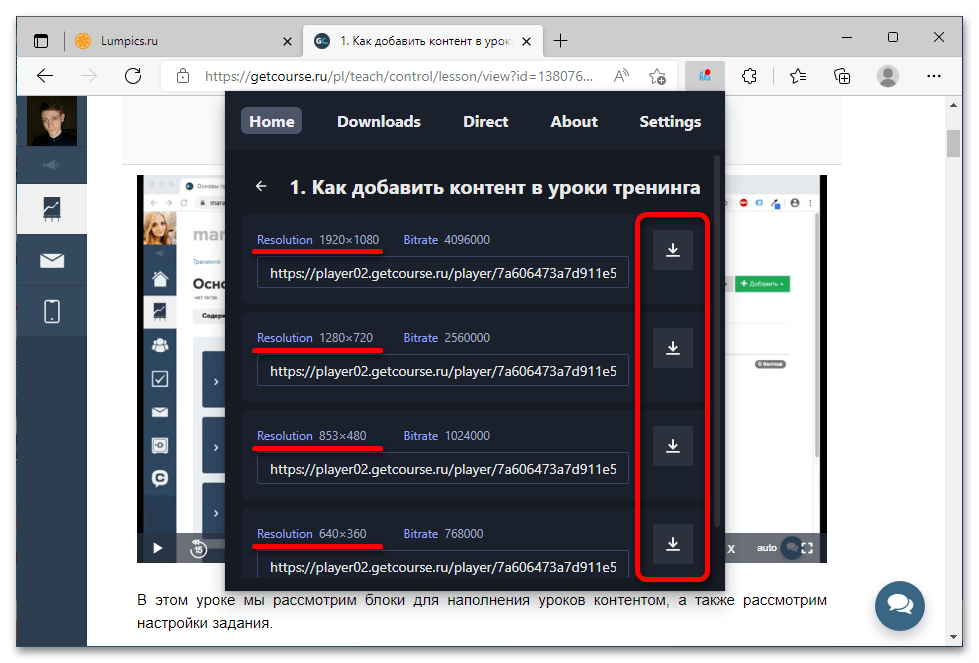Open the trainings chart icon in sidebar

point(52,209)
